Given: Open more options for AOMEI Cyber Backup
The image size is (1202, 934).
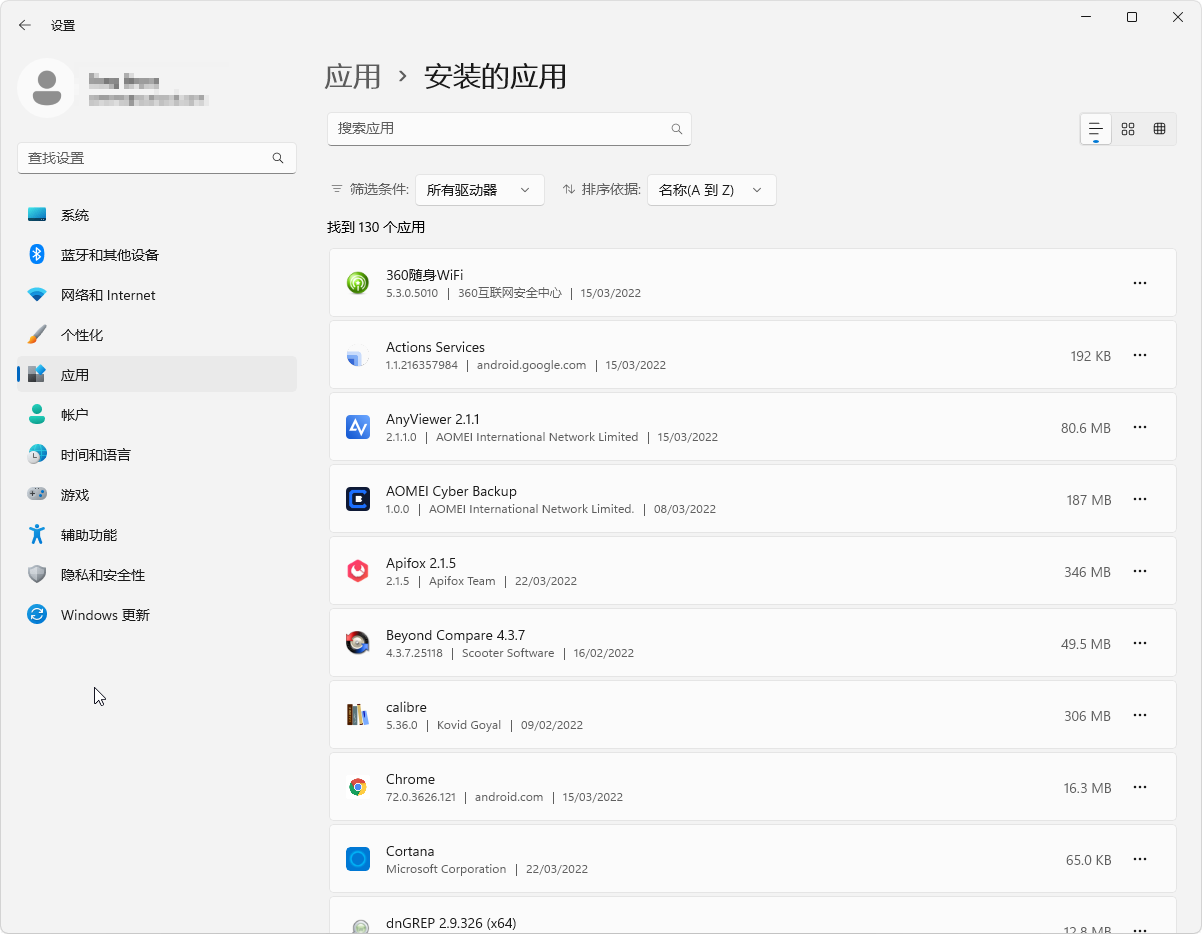Looking at the screenshot, I should (x=1140, y=499).
